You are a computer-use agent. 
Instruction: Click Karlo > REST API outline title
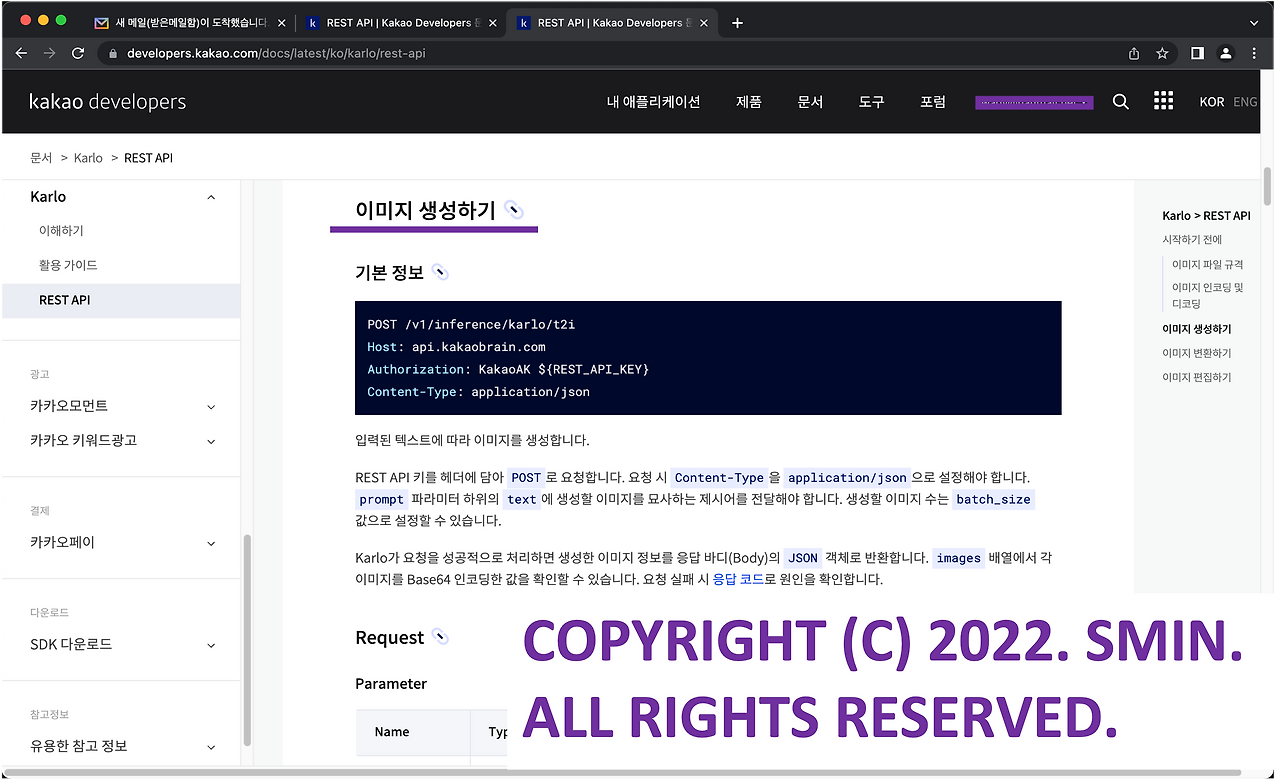click(x=1206, y=216)
